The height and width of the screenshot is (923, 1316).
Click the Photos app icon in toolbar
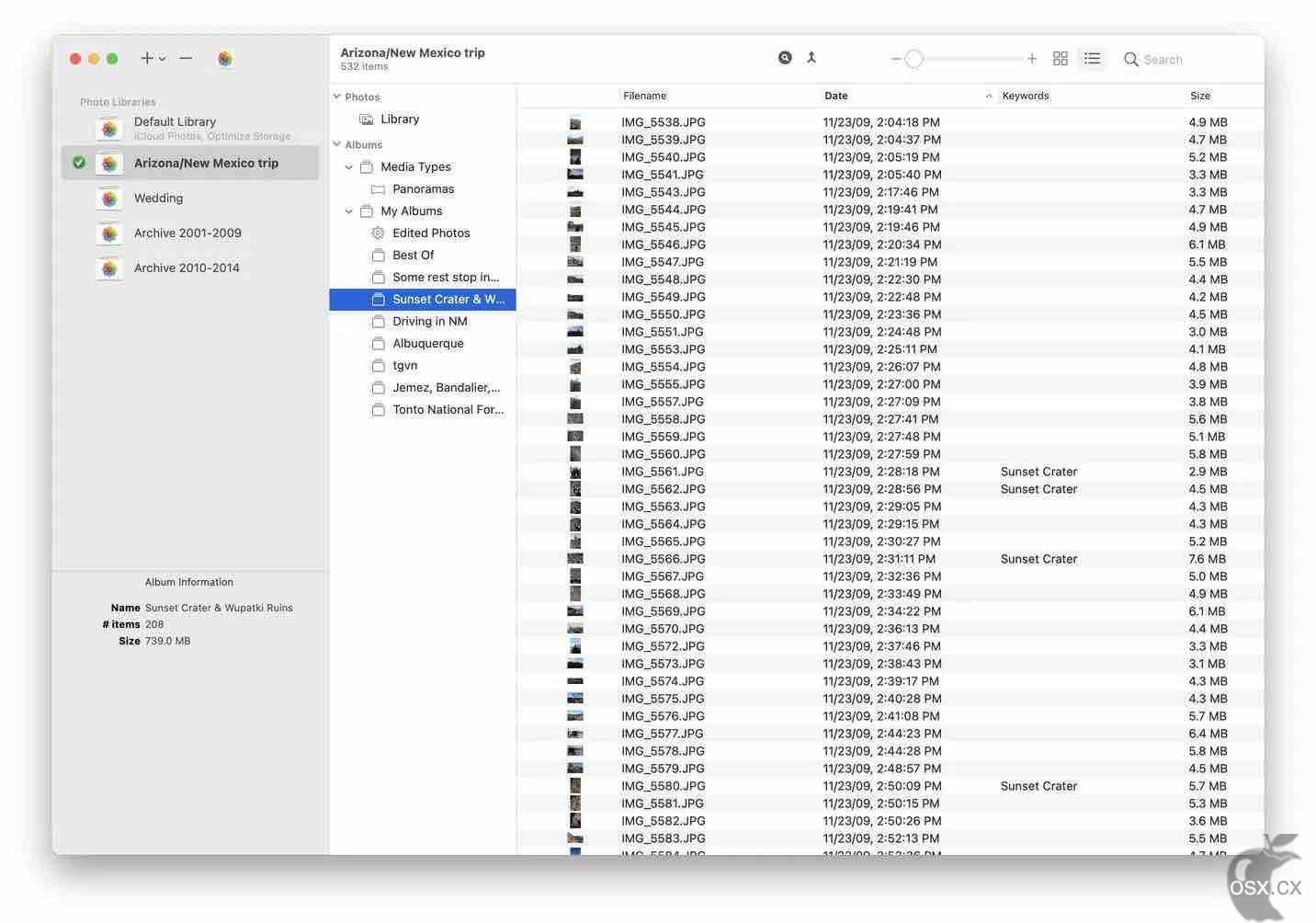(225, 59)
